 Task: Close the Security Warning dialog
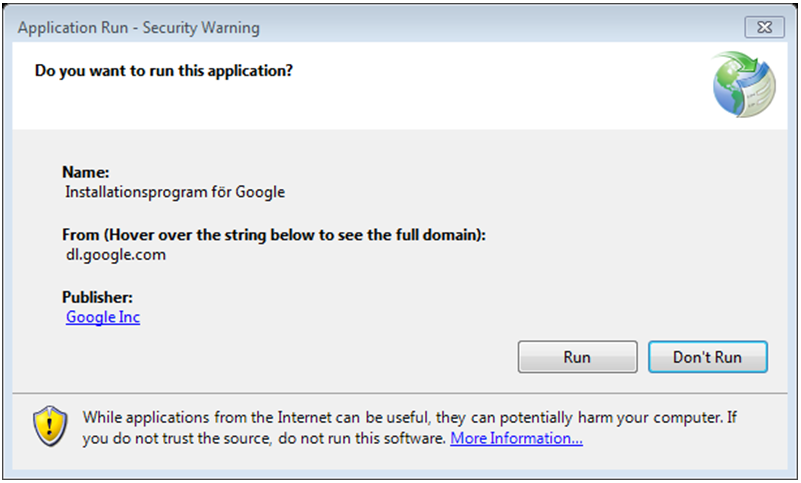[x=764, y=27]
